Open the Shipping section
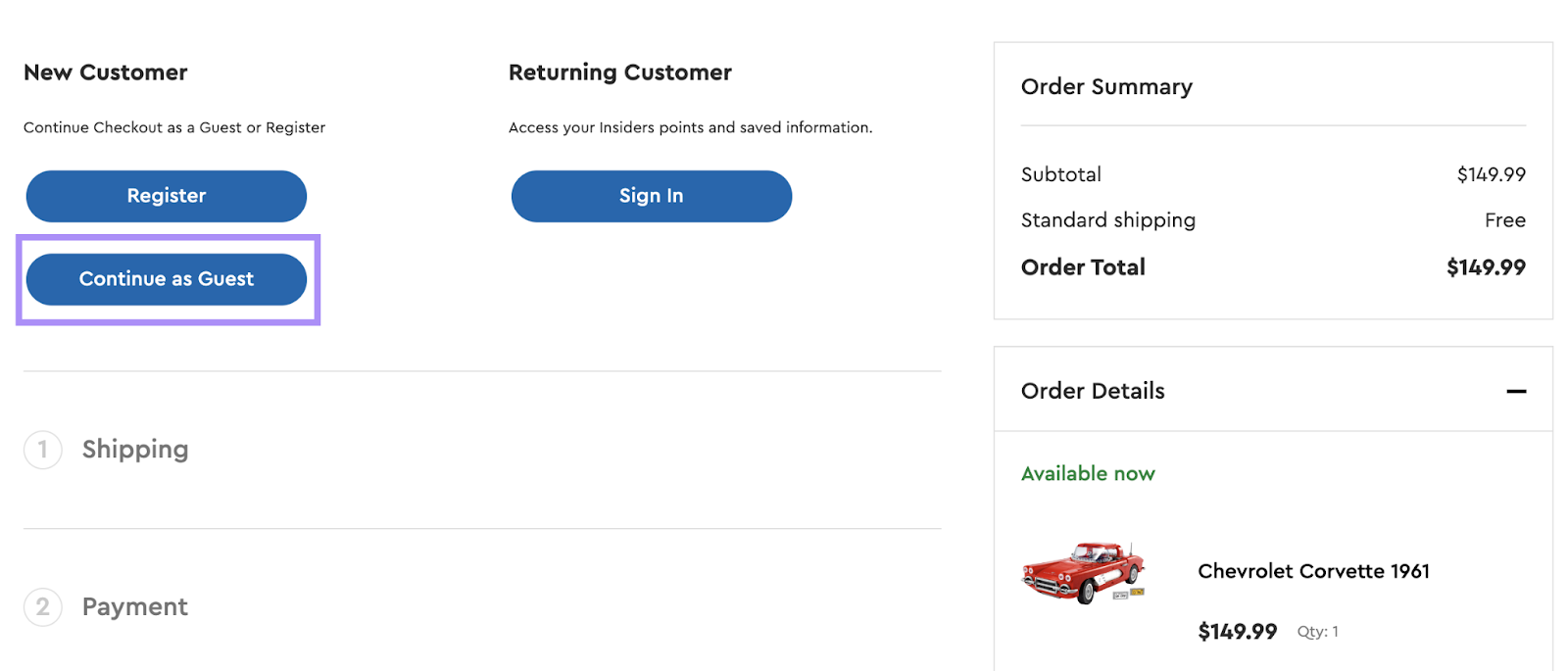 click(x=135, y=450)
